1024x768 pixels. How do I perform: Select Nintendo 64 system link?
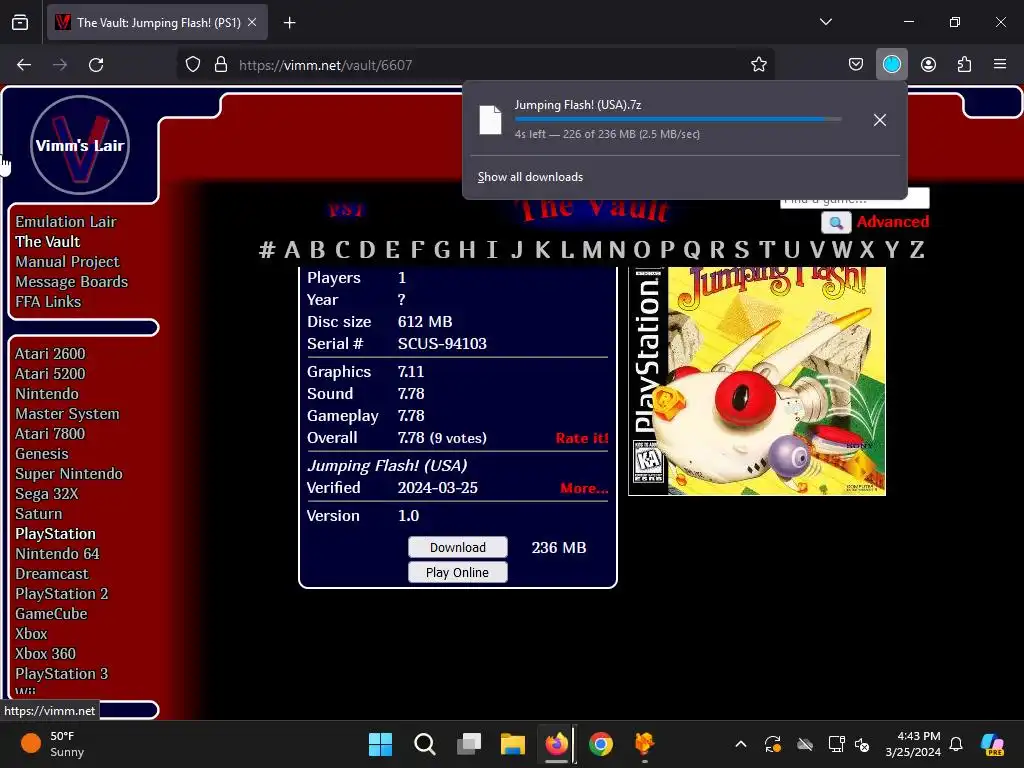tap(57, 554)
